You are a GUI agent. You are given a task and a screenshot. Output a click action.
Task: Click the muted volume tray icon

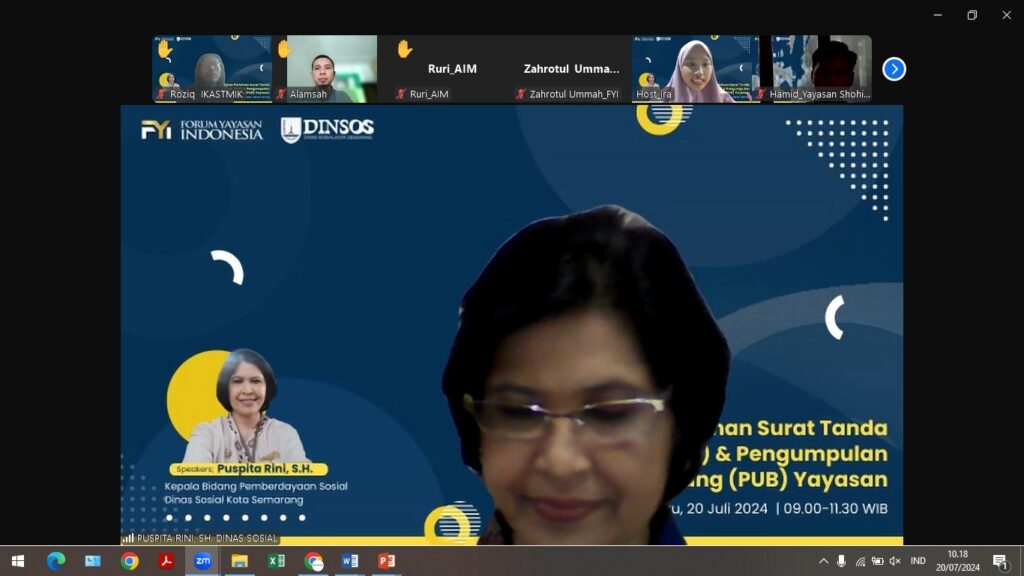895,561
